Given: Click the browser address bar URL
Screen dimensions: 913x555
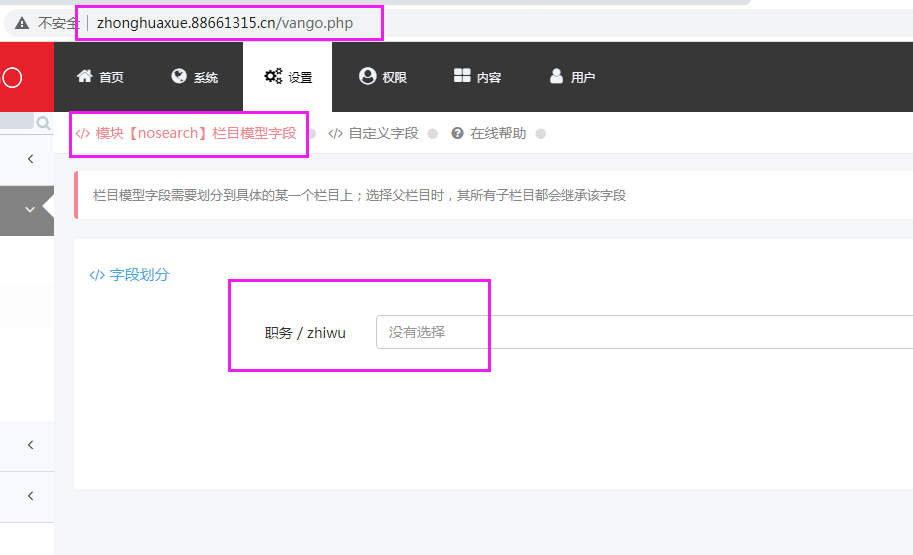Looking at the screenshot, I should [x=225, y=23].
